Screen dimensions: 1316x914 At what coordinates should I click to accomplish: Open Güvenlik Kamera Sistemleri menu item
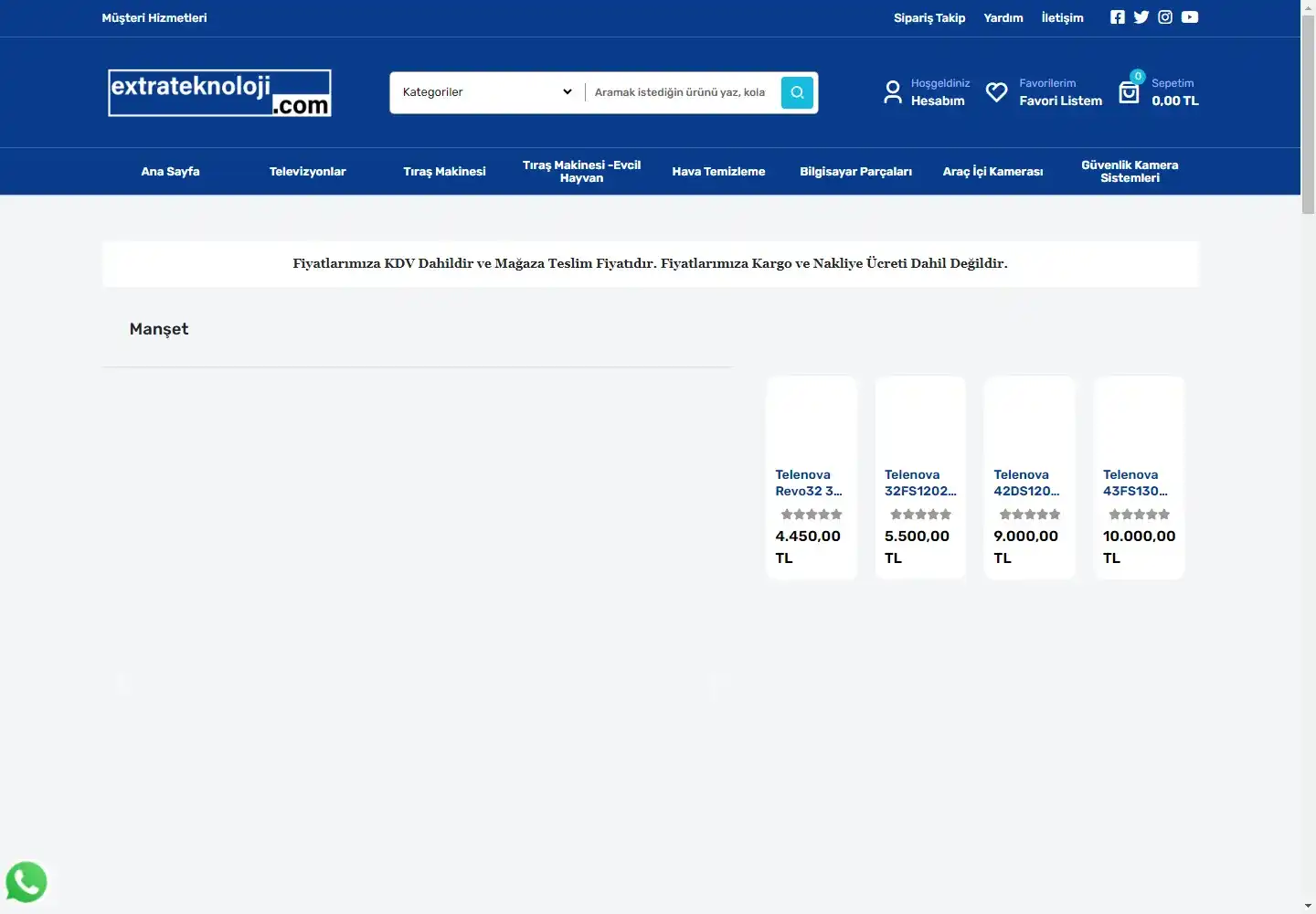(1130, 172)
